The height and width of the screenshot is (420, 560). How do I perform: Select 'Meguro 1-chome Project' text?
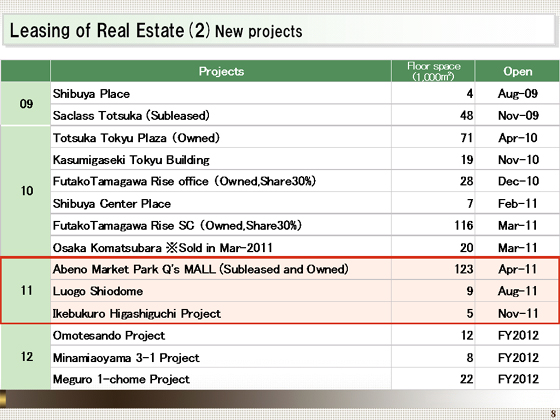pyautogui.click(x=121, y=379)
